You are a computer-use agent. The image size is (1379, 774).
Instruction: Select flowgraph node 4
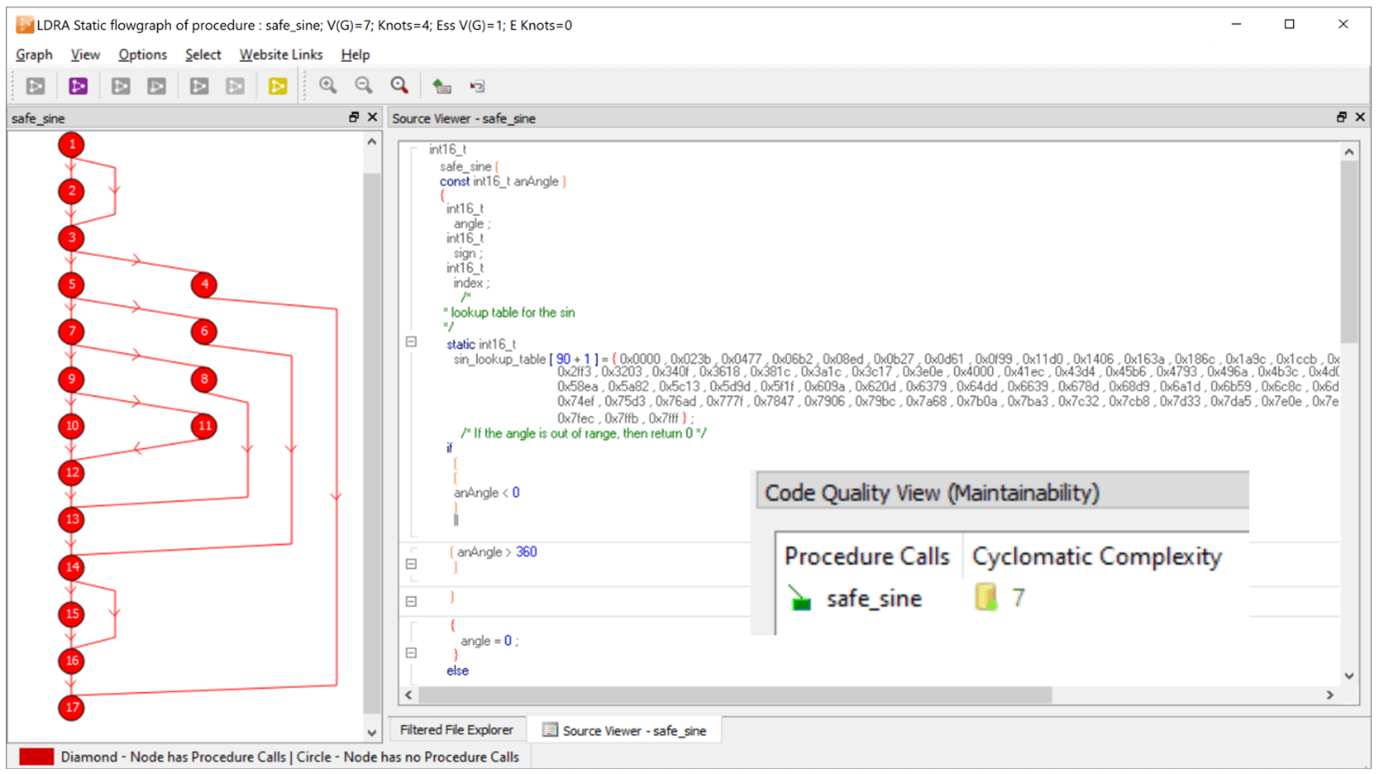[x=204, y=285]
